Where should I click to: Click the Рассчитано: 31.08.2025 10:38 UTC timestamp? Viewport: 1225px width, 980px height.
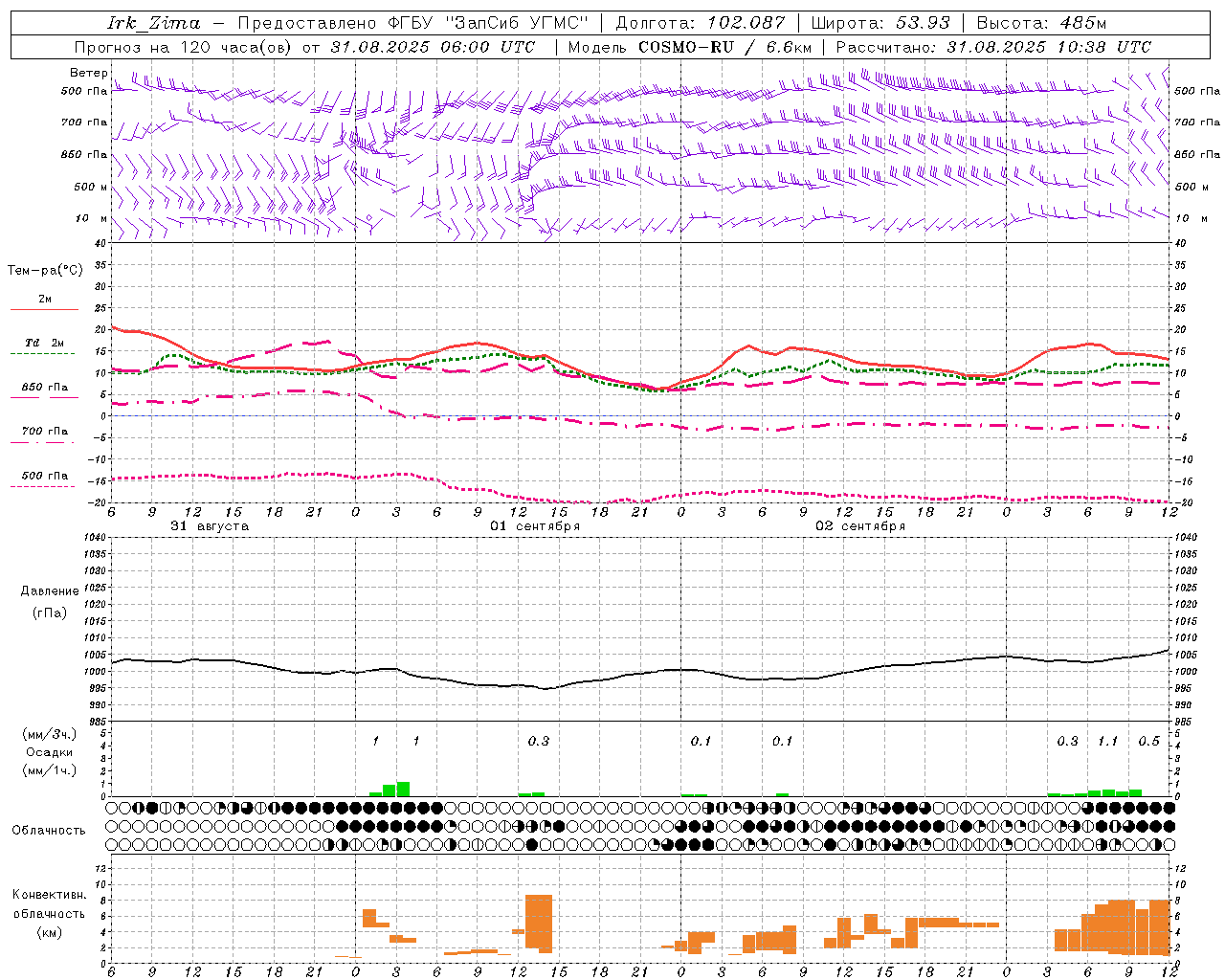[x=993, y=47]
